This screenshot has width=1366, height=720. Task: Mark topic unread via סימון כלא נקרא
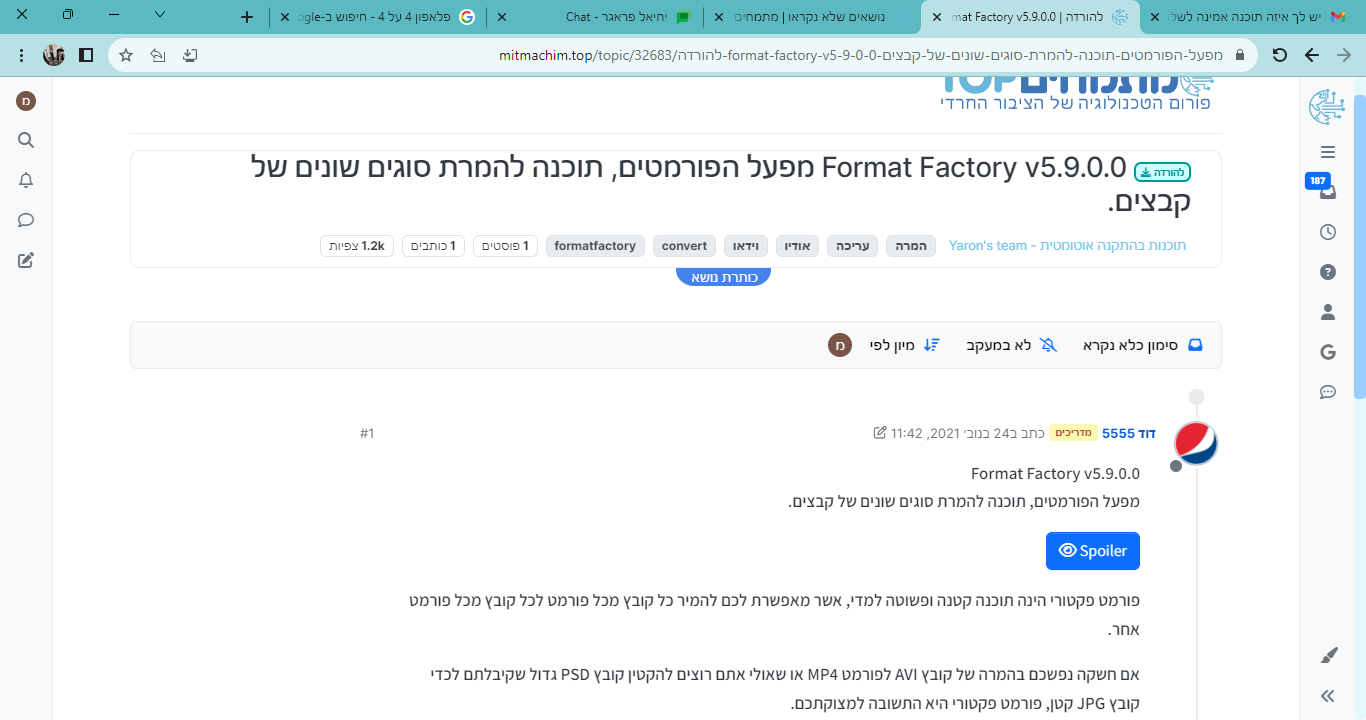(x=1143, y=345)
